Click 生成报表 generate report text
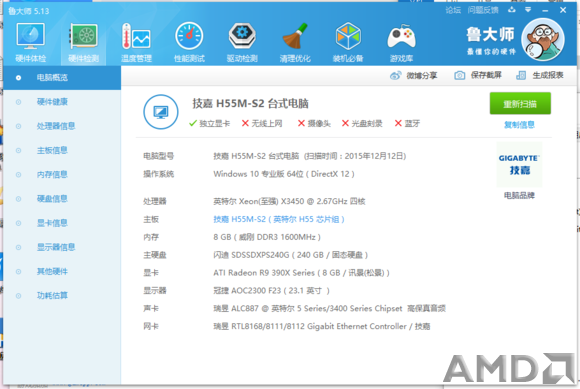The image size is (580, 389). 548,75
